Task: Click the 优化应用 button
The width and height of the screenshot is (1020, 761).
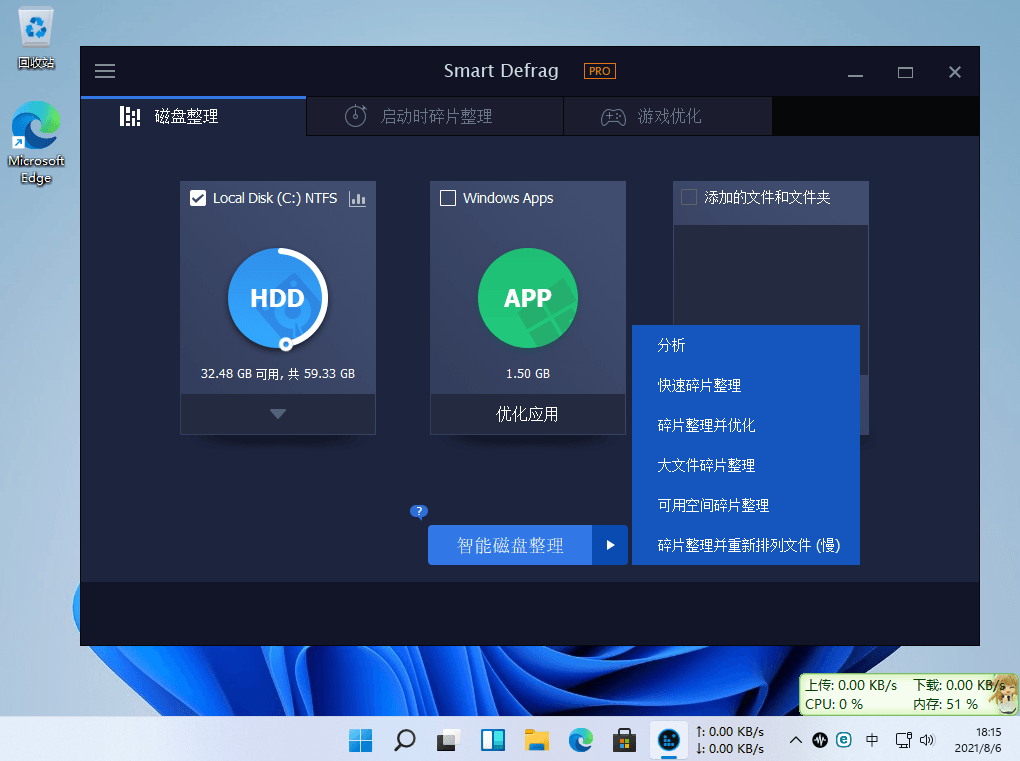Action: [528, 414]
